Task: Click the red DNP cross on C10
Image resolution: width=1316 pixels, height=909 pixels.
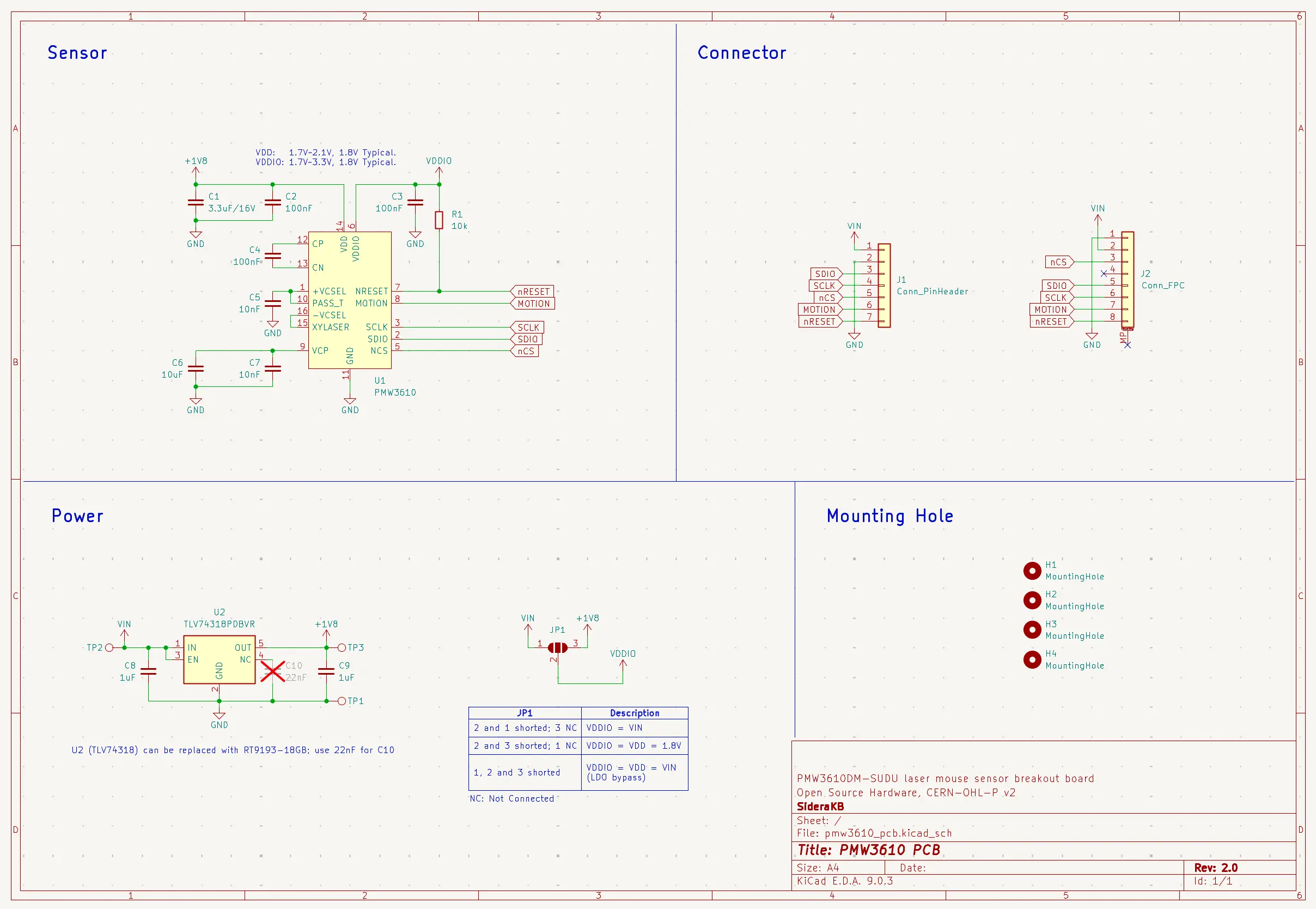Action: 273,671
